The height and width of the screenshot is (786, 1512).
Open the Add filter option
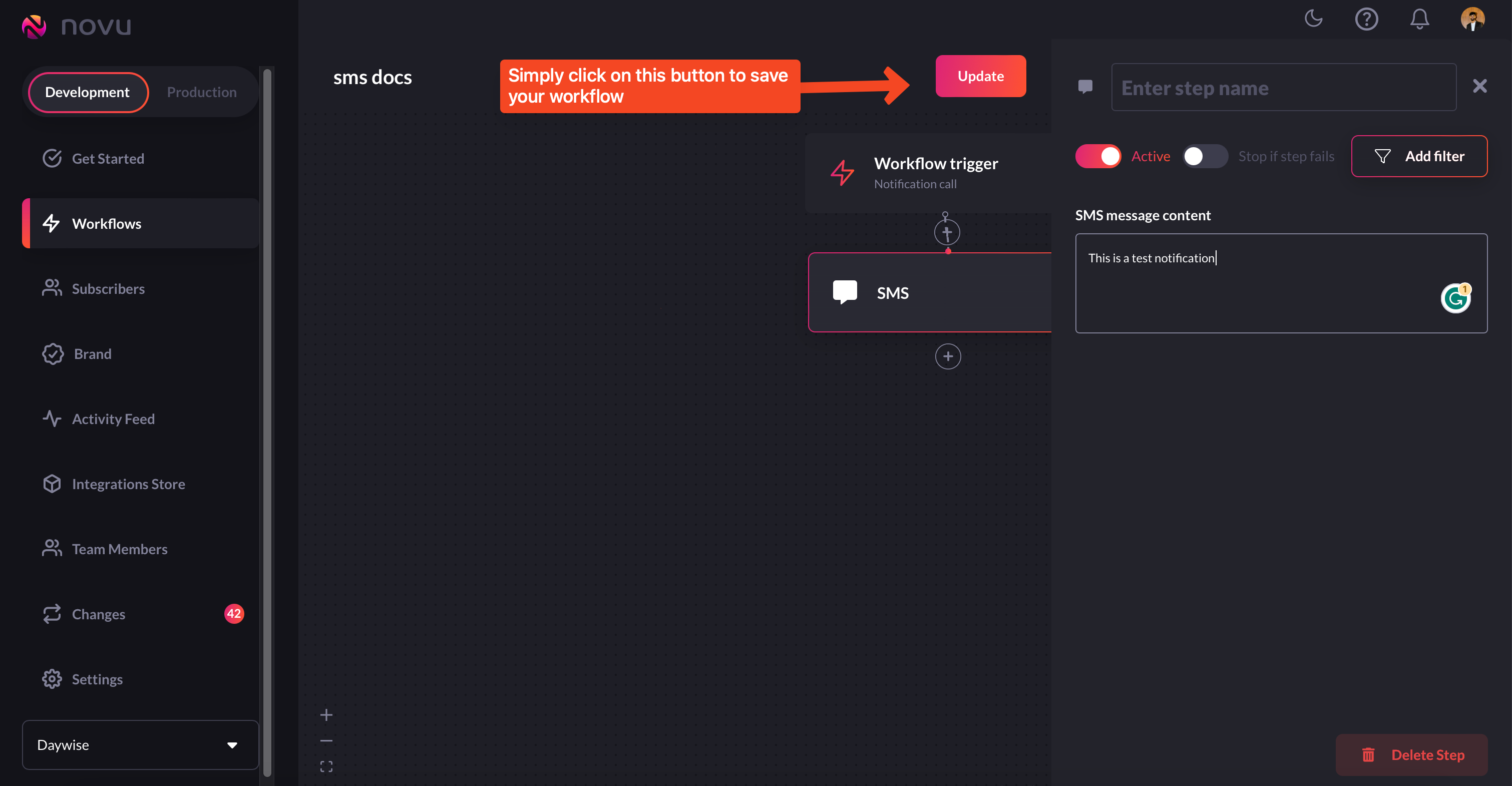pyautogui.click(x=1419, y=156)
